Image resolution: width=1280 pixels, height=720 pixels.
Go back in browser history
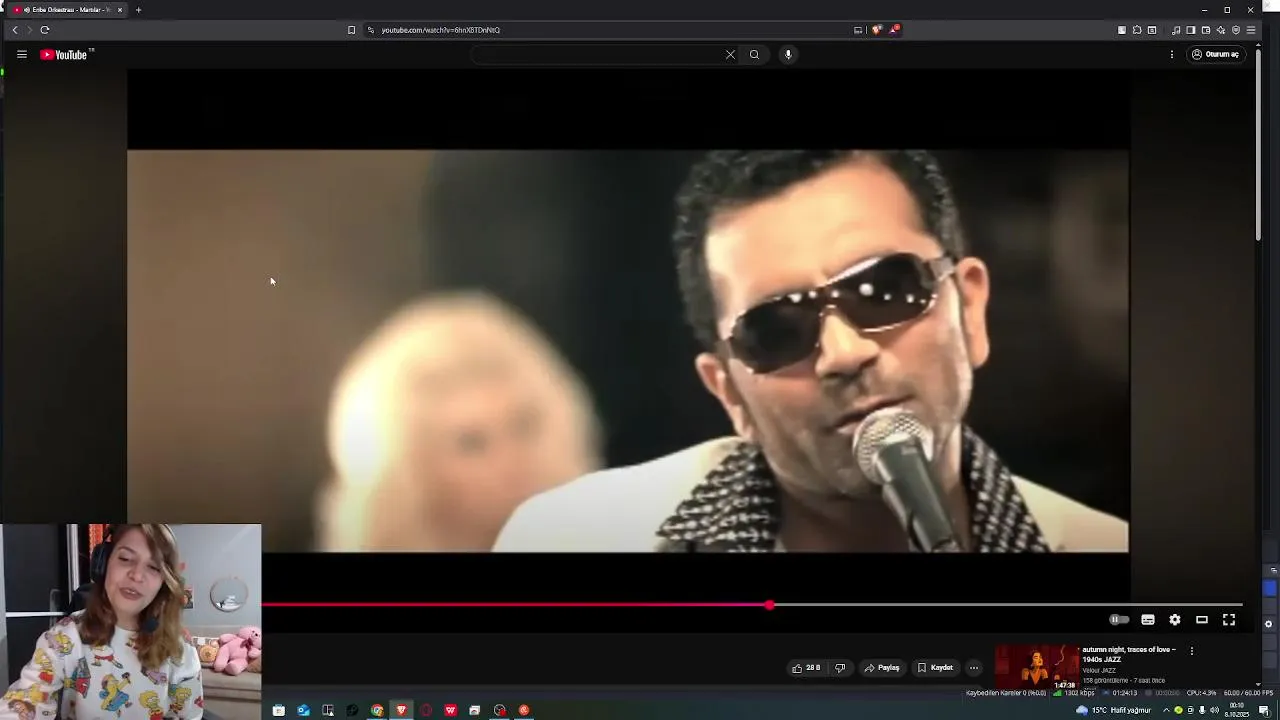tap(15, 30)
